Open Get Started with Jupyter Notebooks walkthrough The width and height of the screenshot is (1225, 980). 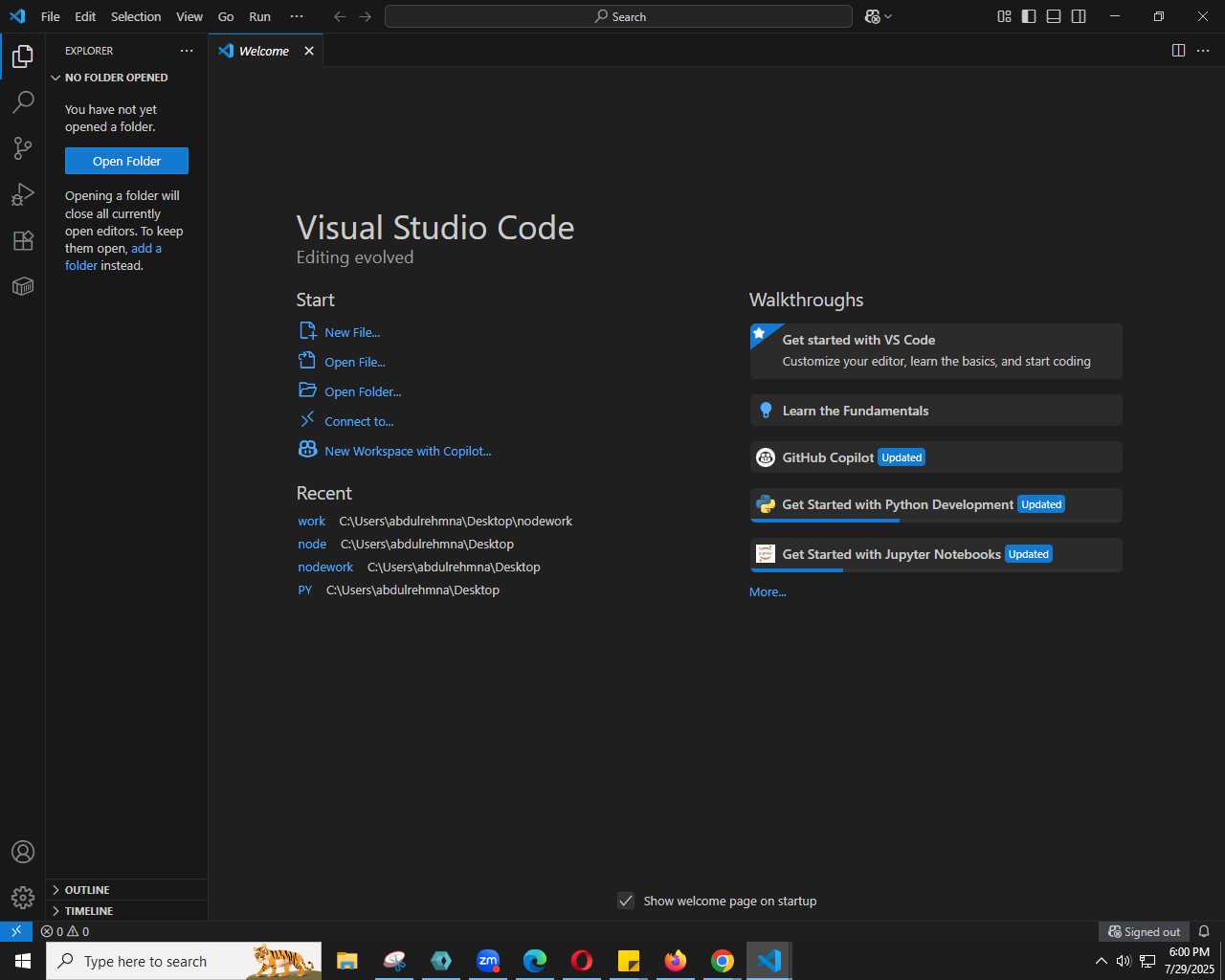pos(936,554)
